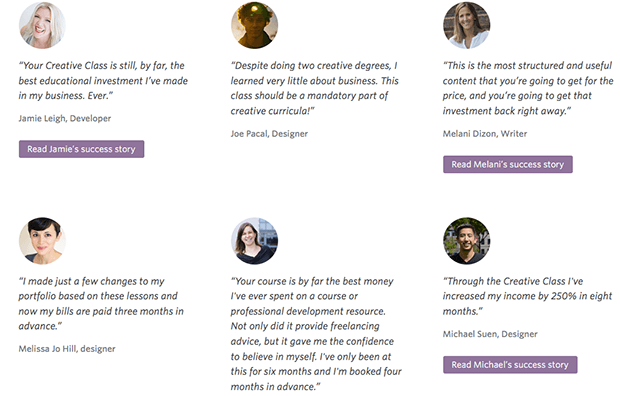
Task: Click quote starting 'Despite doing two creative degrees'
Action: pyautogui.click(x=315, y=88)
